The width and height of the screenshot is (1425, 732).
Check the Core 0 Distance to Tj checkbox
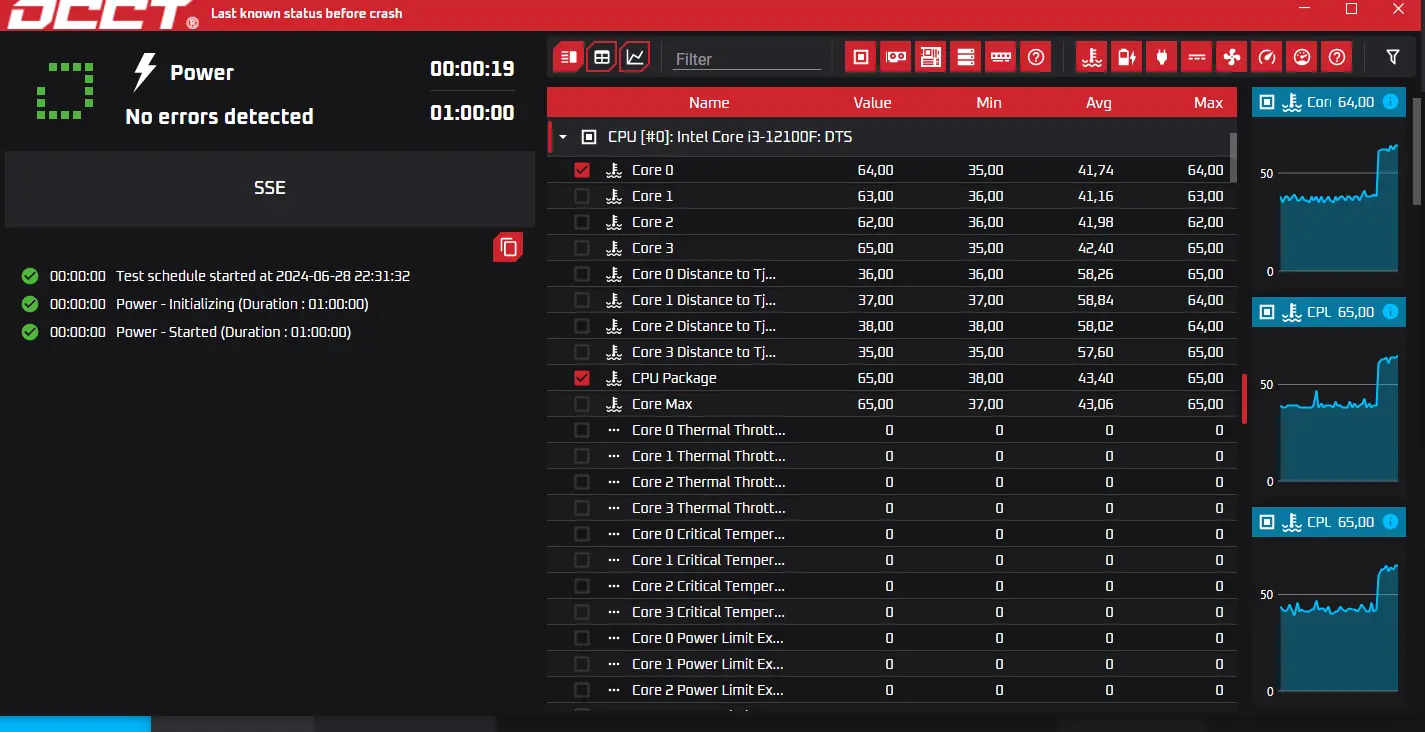(x=582, y=274)
